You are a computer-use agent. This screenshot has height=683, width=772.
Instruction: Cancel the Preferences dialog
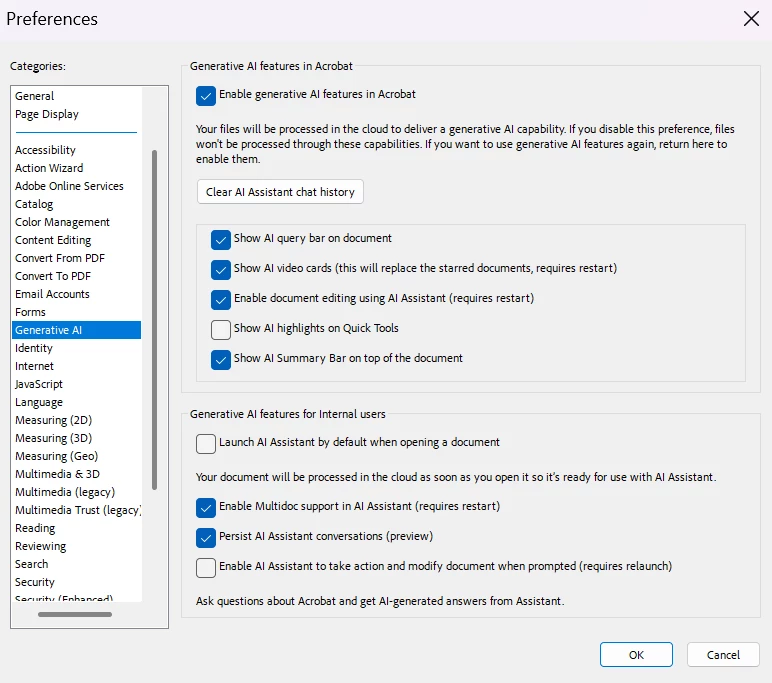(x=723, y=654)
